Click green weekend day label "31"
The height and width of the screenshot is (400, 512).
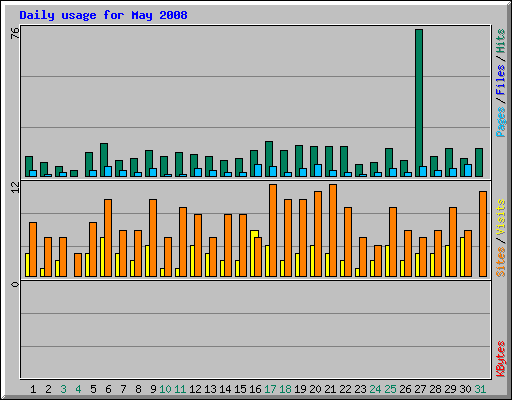point(480,389)
